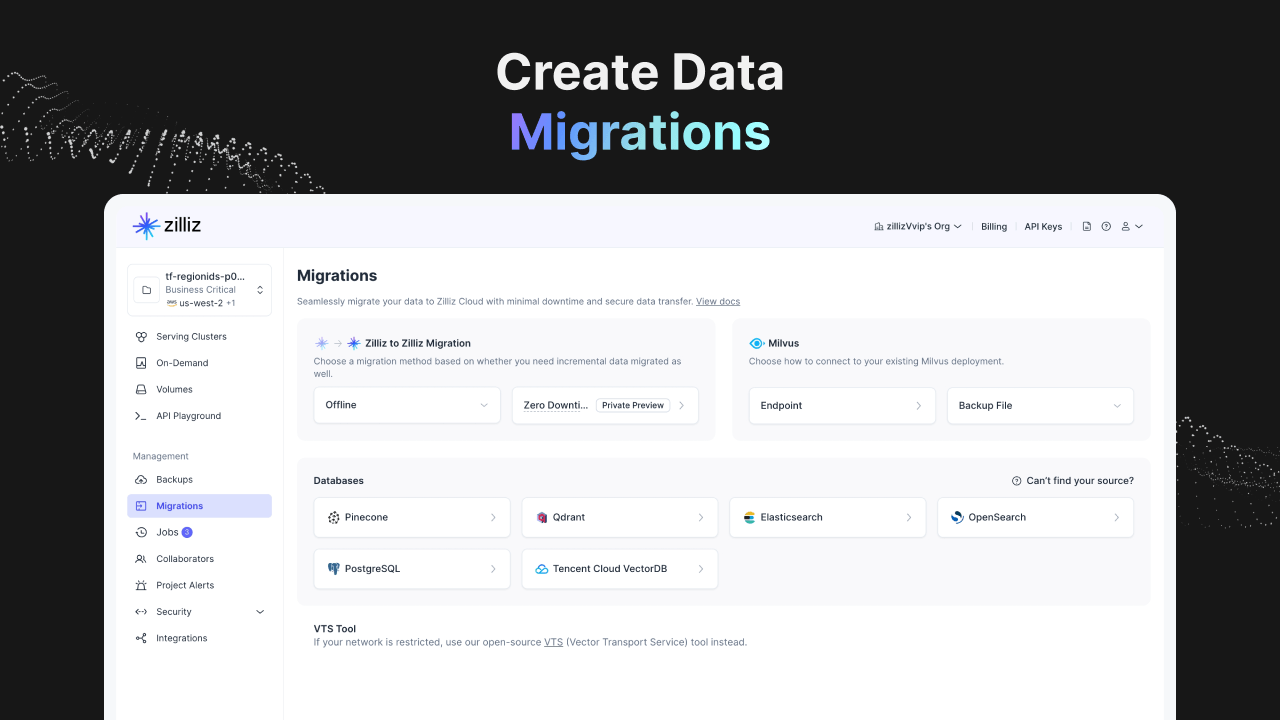1280x720 pixels.
Task: Click the Serving Clusters icon
Action: click(x=141, y=337)
